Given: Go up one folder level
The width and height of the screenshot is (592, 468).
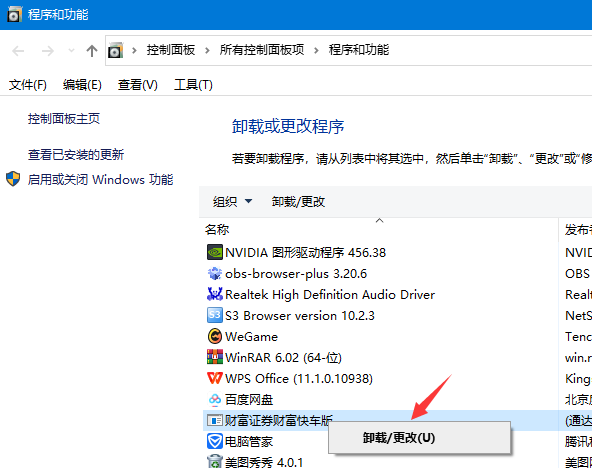Looking at the screenshot, I should [x=92, y=51].
